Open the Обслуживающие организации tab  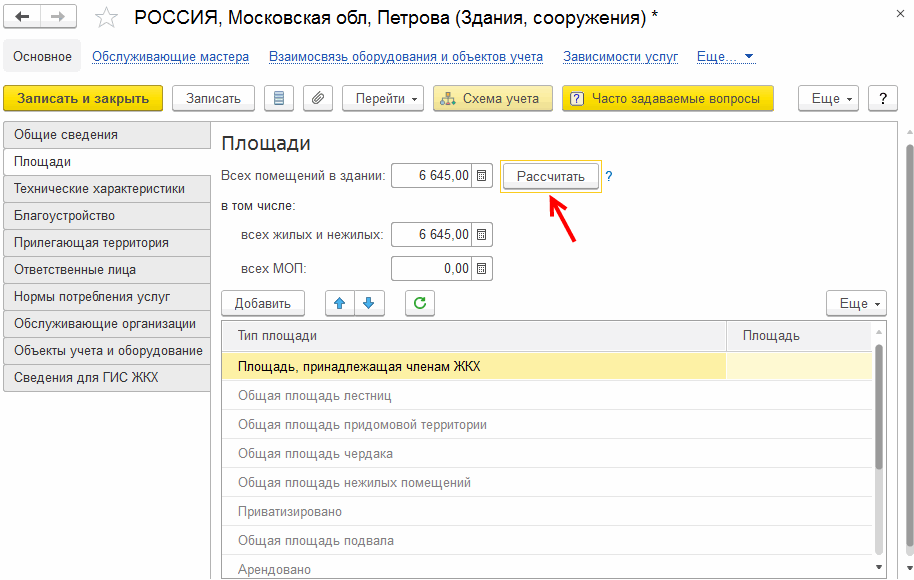(107, 324)
